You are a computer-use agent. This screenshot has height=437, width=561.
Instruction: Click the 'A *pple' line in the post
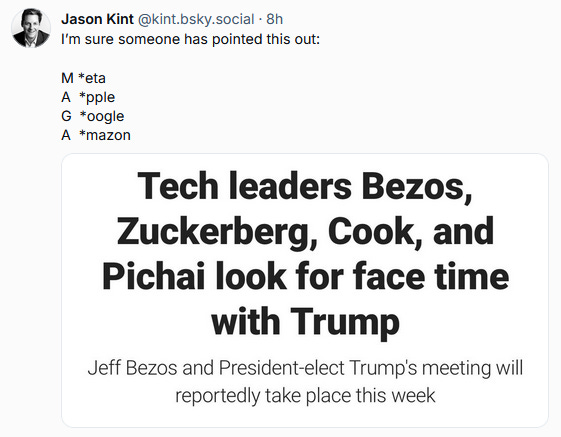point(88,97)
